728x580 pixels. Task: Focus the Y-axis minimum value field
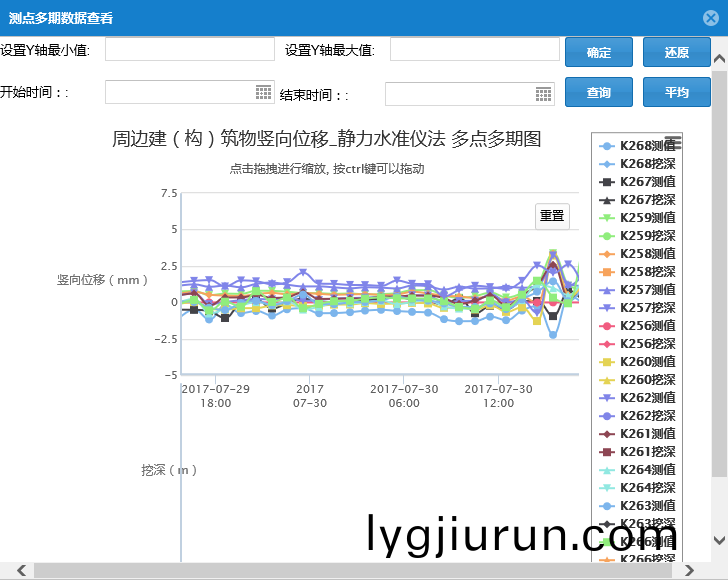coord(189,49)
